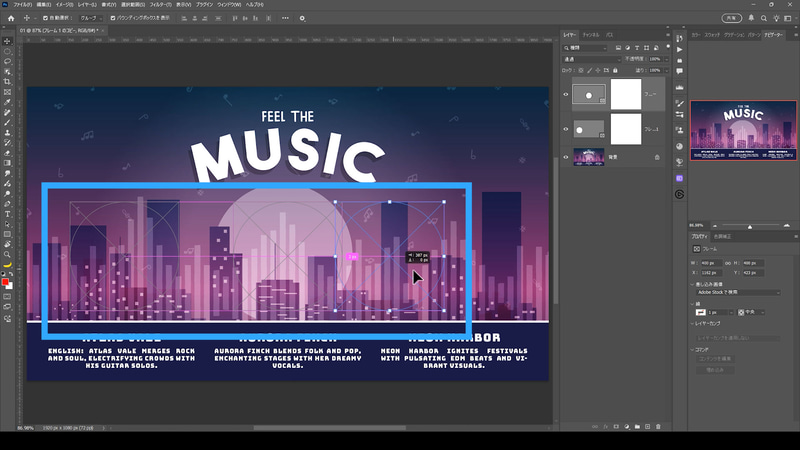Click the align left edges icon
This screenshot has height=450, width=800.
[x=184, y=18]
